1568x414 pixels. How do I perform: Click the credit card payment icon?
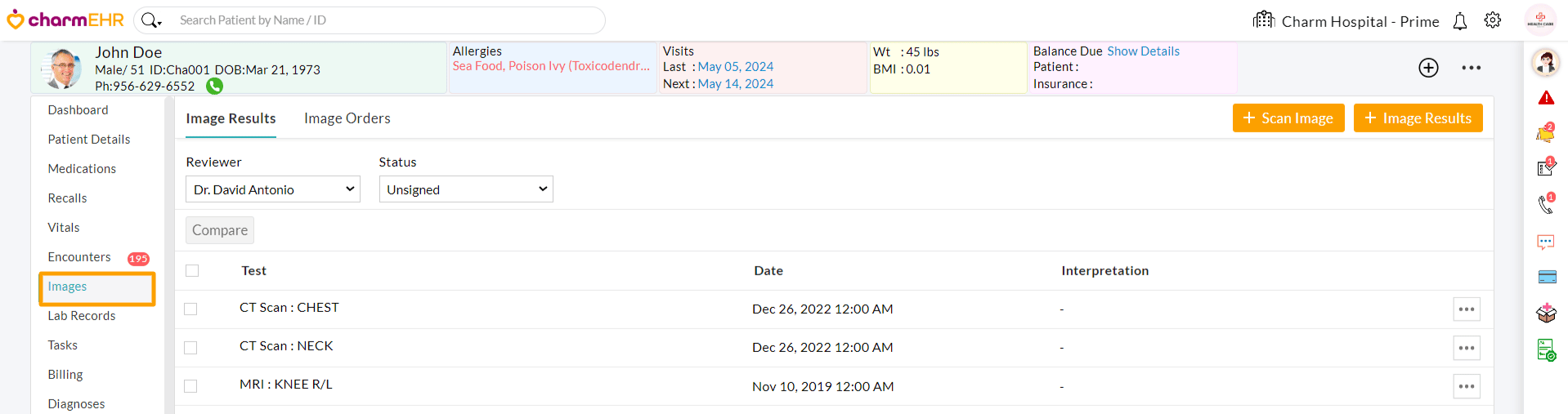click(x=1547, y=277)
